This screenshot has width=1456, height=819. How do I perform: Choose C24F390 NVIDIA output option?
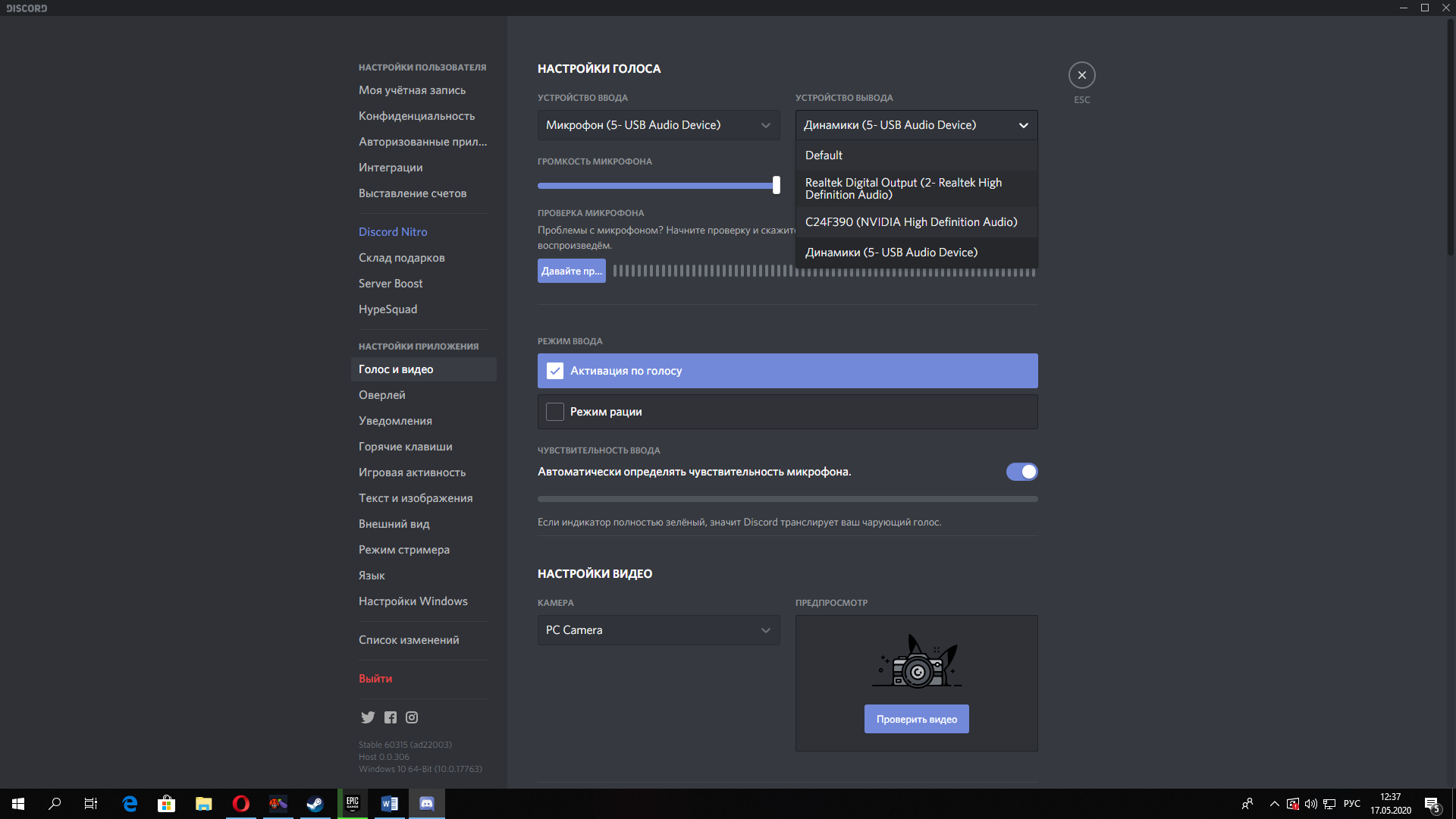pyautogui.click(x=916, y=222)
